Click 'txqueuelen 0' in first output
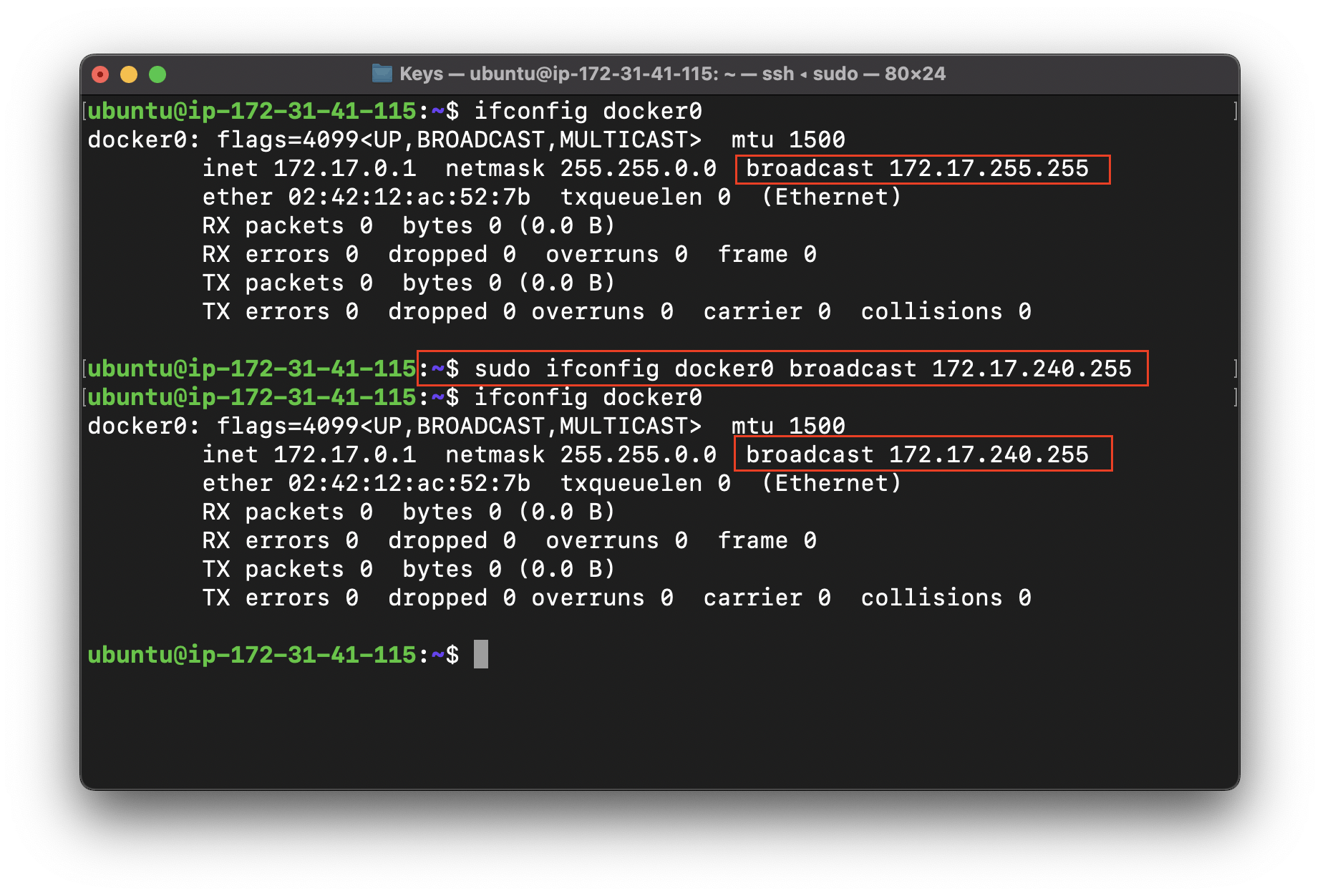Image resolution: width=1320 pixels, height=896 pixels. pos(645,198)
